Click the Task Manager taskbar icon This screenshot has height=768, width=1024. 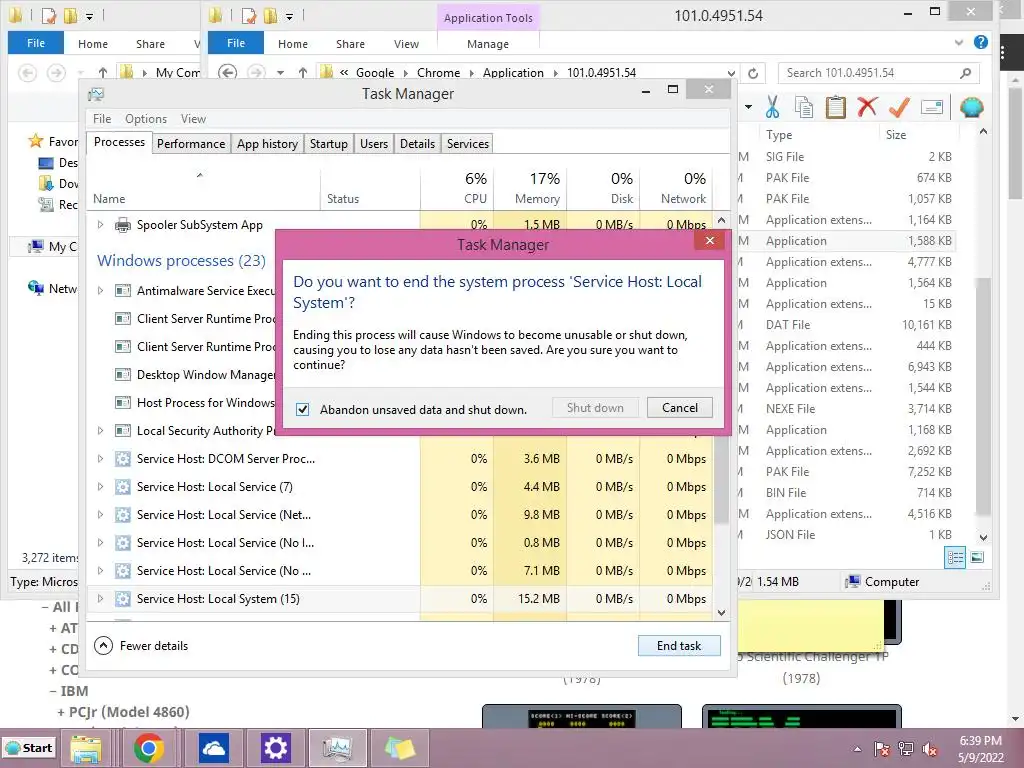[338, 748]
